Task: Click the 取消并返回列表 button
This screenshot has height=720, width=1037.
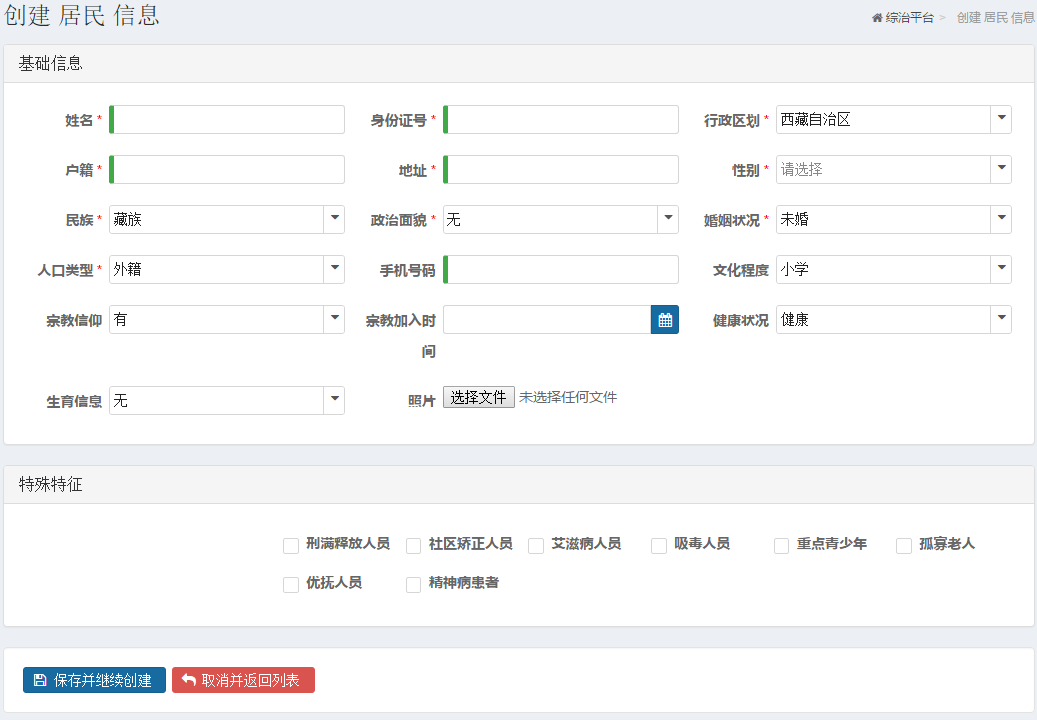Action: pyautogui.click(x=243, y=680)
